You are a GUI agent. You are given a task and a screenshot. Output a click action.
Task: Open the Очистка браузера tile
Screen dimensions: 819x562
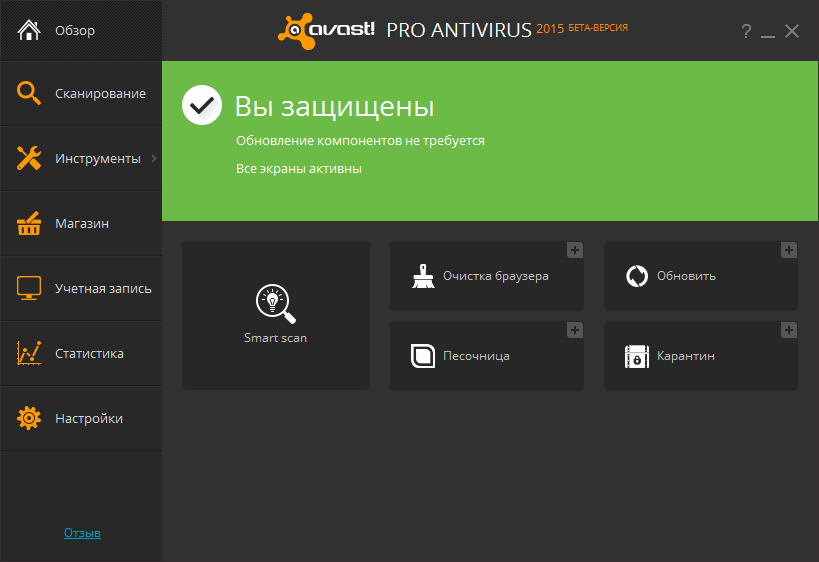point(487,276)
